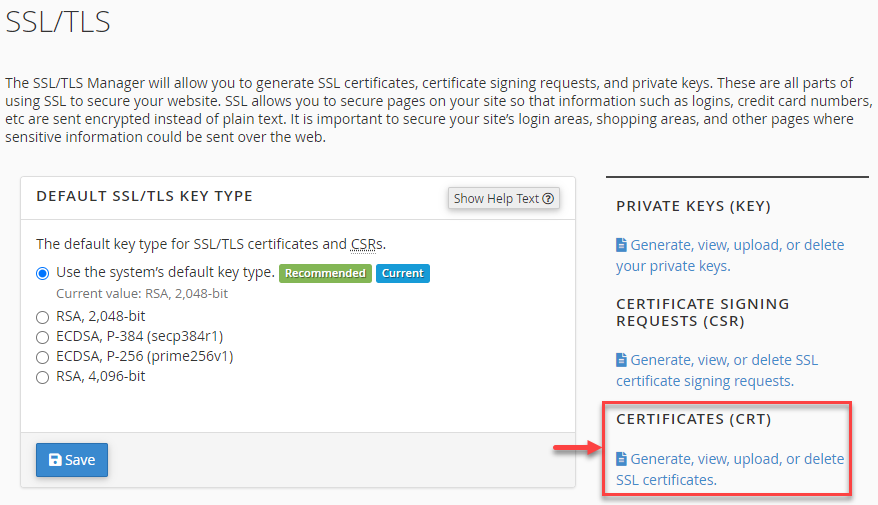Choose the RSA, 2,048-bit key type

(x=43, y=317)
